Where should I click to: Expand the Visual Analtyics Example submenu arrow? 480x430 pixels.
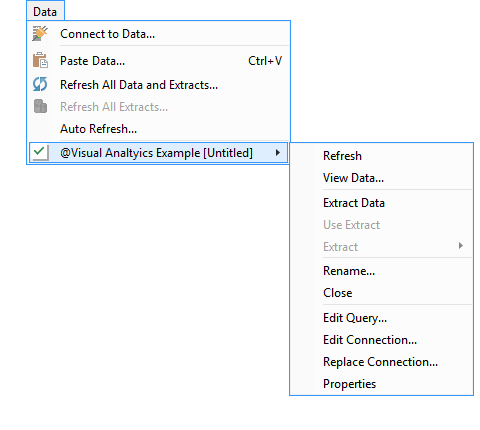[x=277, y=153]
